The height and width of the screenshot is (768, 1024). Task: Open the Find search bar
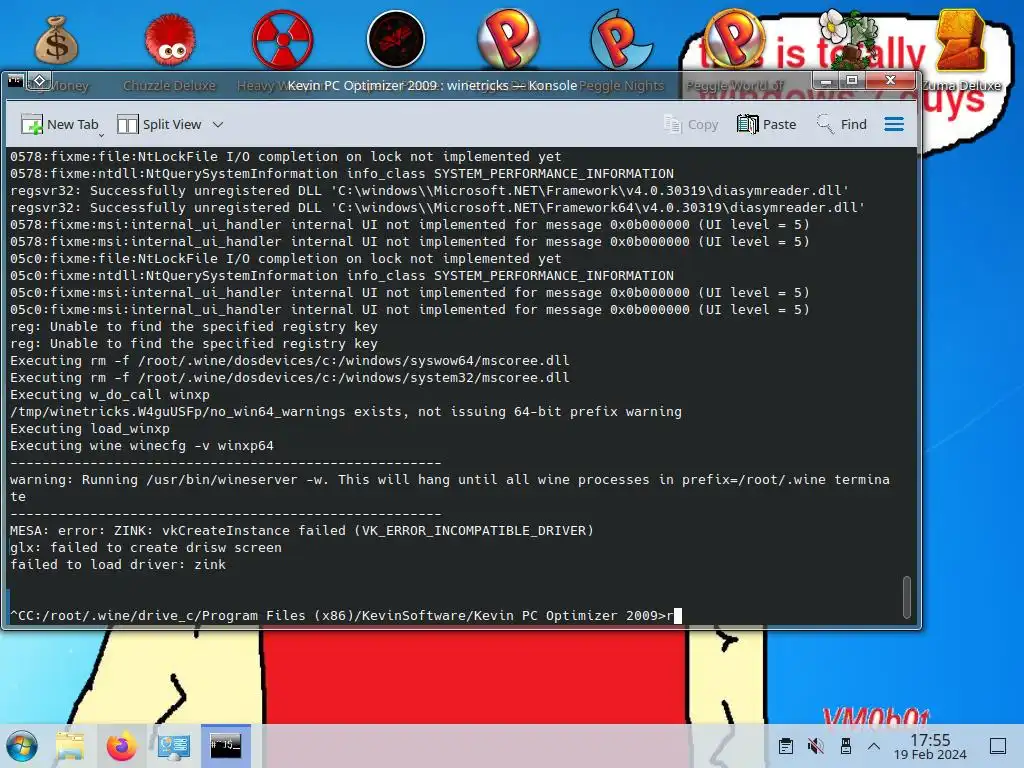[842, 124]
